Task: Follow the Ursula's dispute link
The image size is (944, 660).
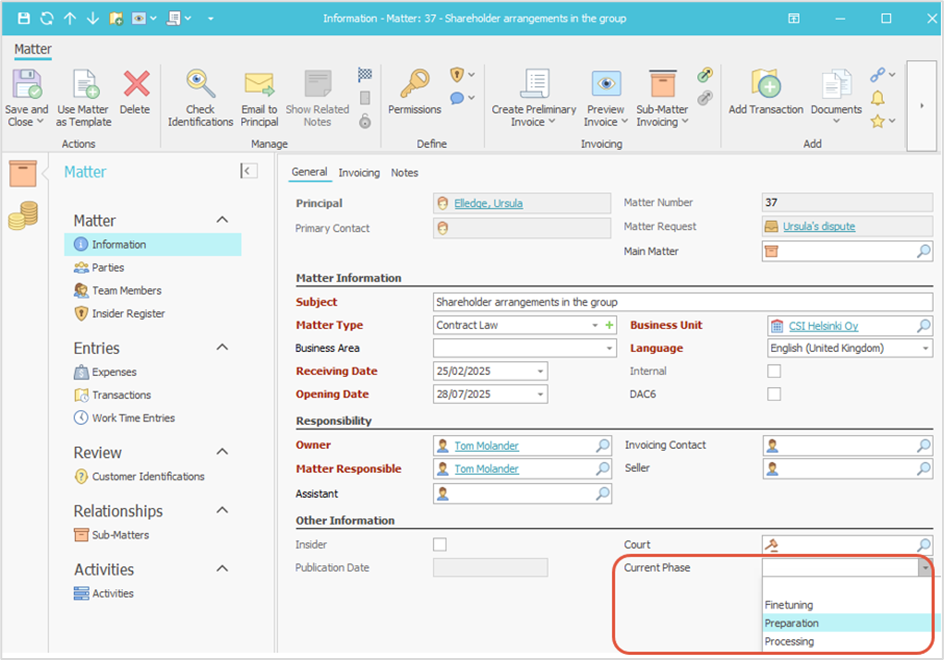Action: pos(818,227)
